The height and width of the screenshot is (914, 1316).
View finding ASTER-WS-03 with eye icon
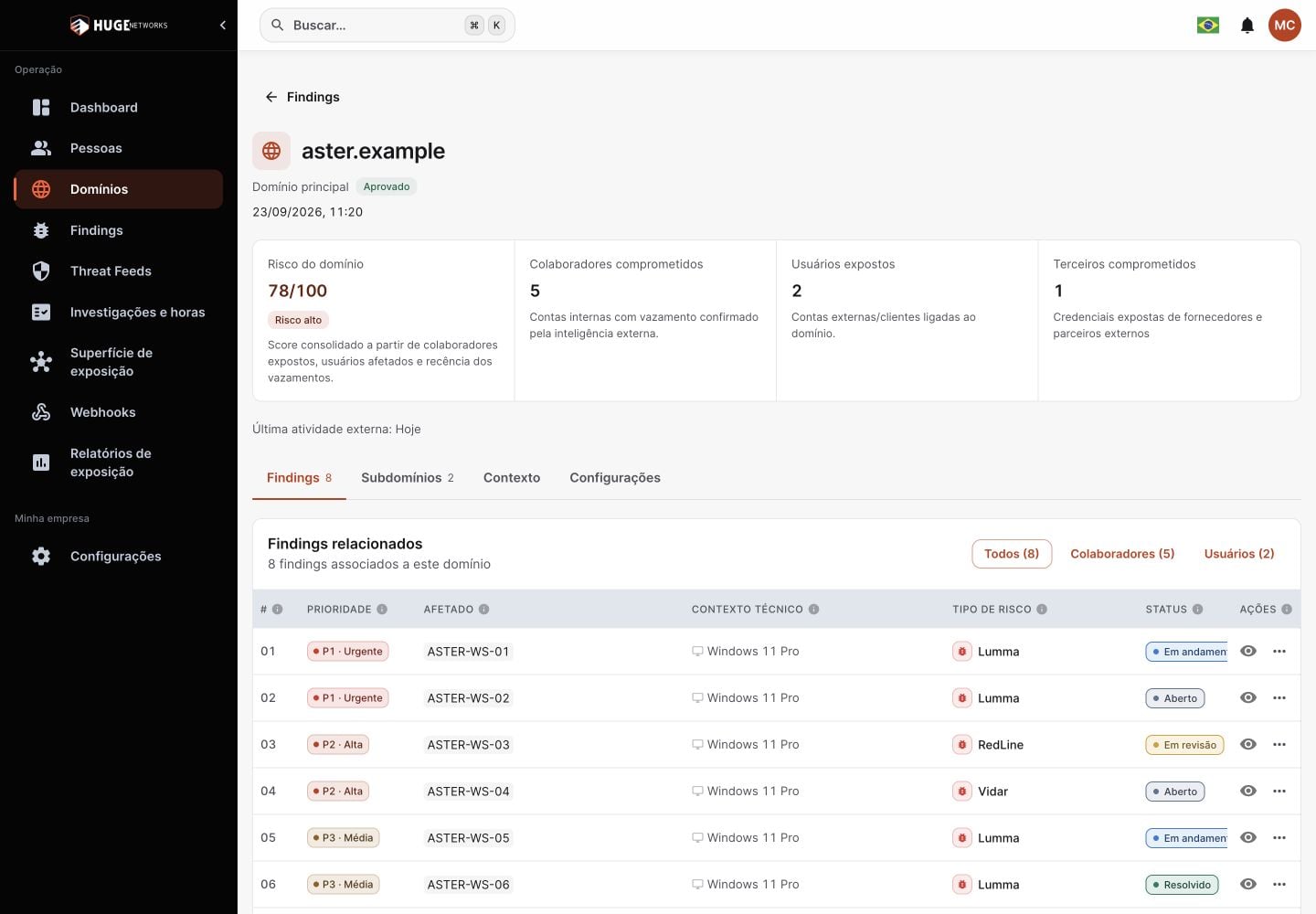(x=1248, y=745)
